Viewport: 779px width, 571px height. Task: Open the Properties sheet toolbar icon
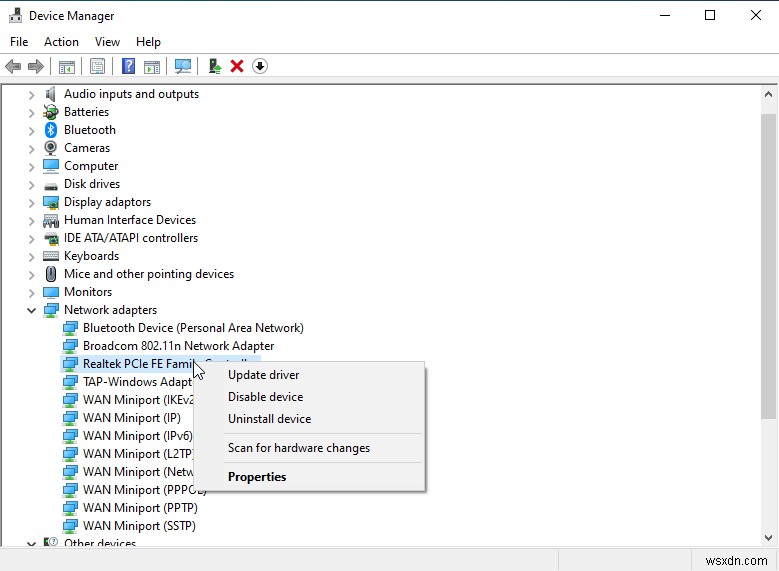coord(97,66)
